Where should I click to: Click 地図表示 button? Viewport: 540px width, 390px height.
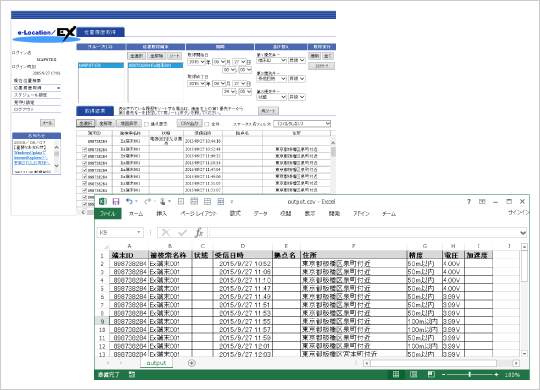click(129, 123)
